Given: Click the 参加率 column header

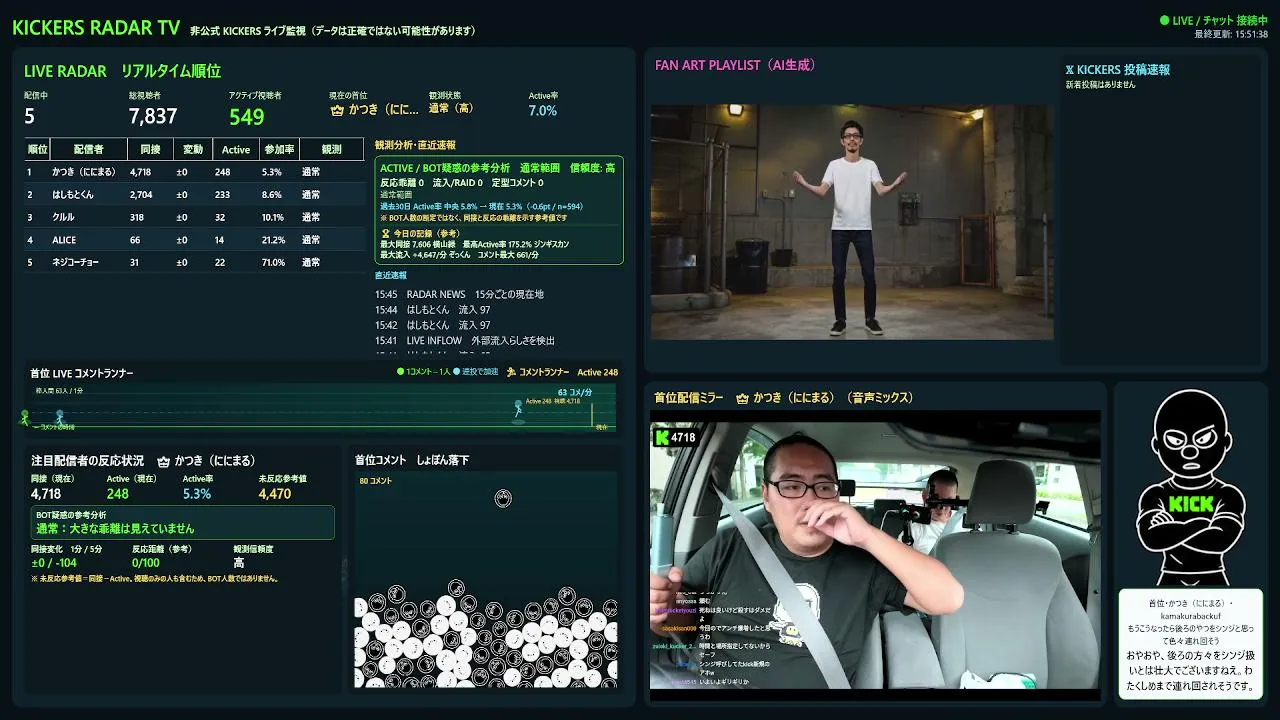Looking at the screenshot, I should [279, 150].
